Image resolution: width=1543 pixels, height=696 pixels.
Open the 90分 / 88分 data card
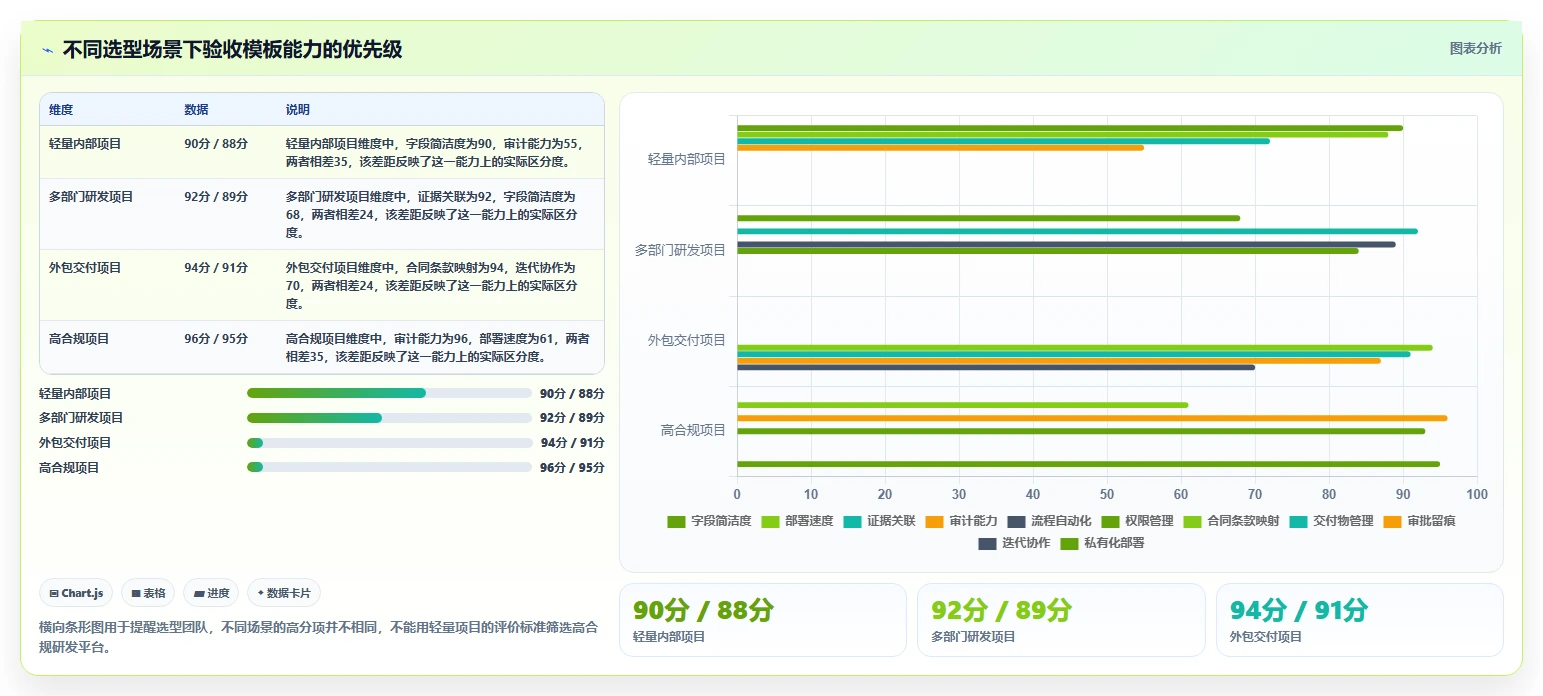(x=762, y=620)
